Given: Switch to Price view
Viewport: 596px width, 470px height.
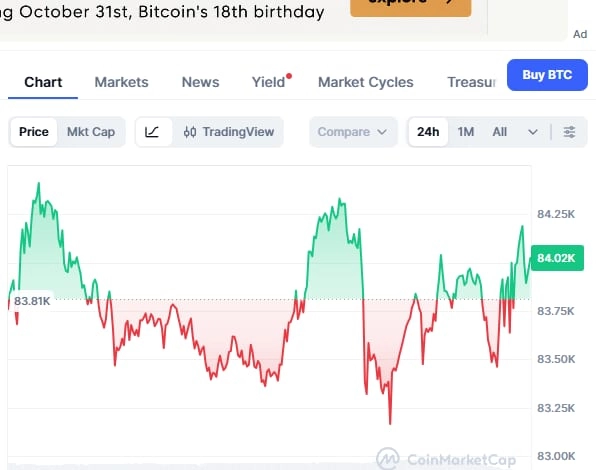Looking at the screenshot, I should tap(34, 132).
